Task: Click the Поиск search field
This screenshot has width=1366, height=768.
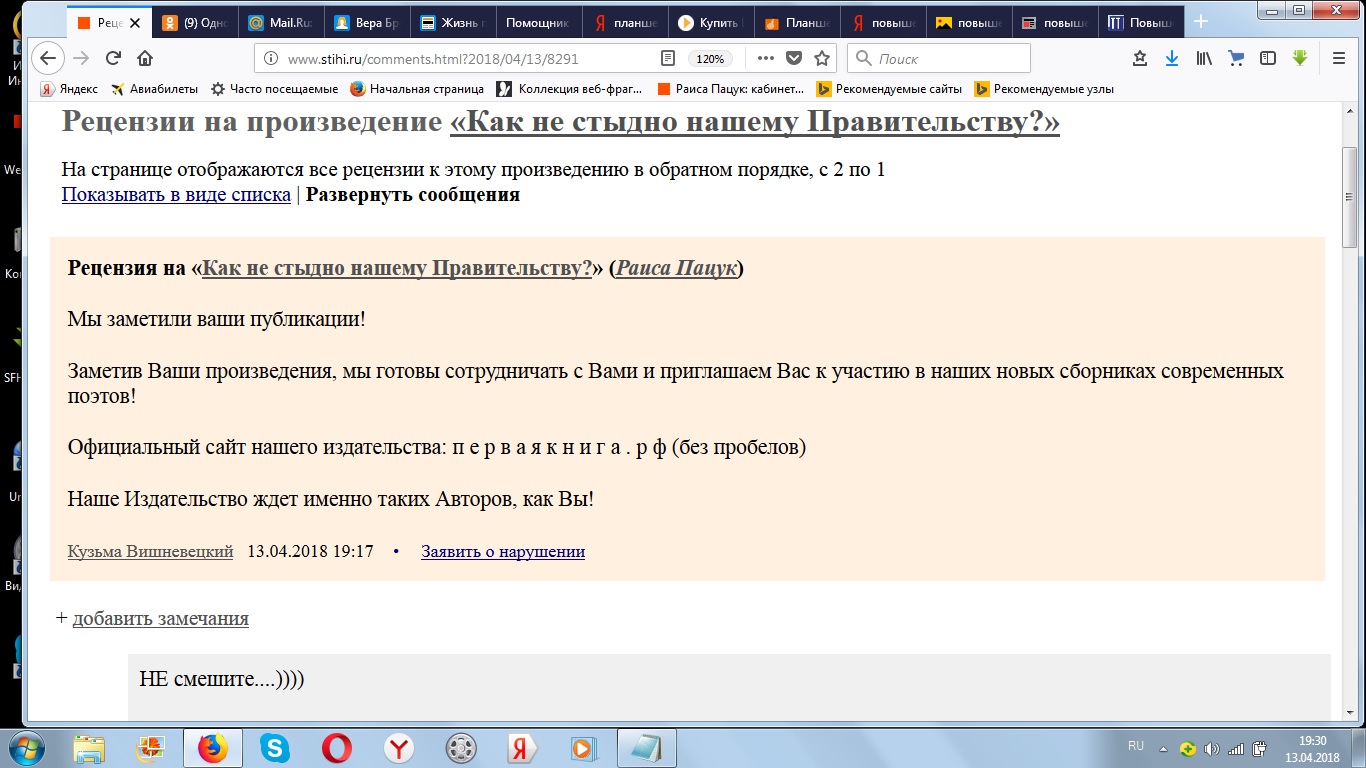Action: click(938, 58)
